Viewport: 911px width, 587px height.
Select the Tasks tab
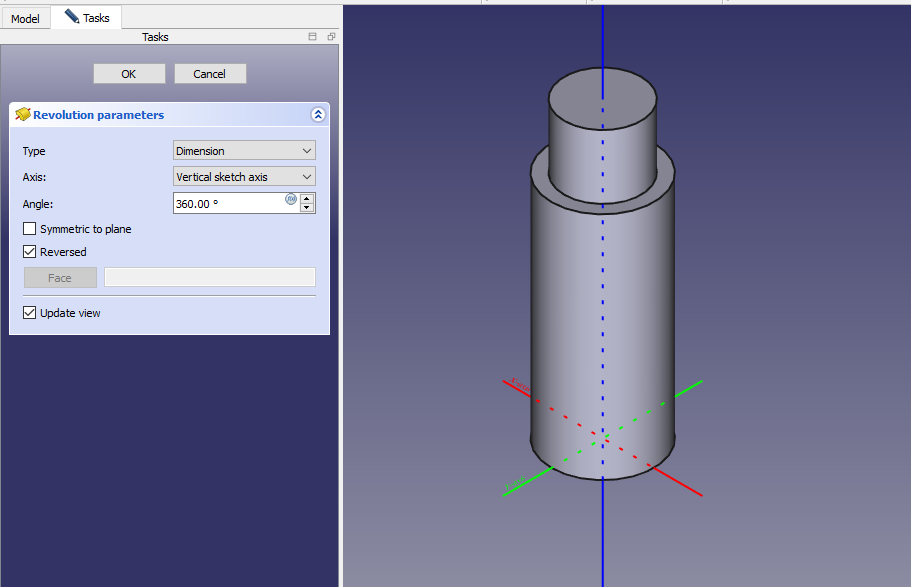(96, 18)
